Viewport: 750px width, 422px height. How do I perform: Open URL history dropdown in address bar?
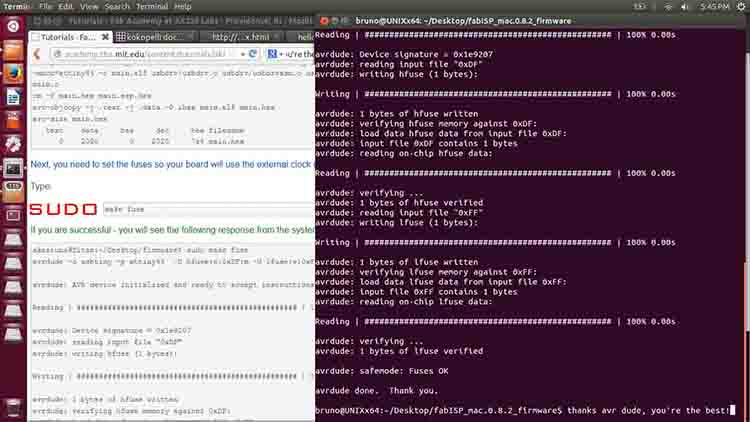click(243, 54)
